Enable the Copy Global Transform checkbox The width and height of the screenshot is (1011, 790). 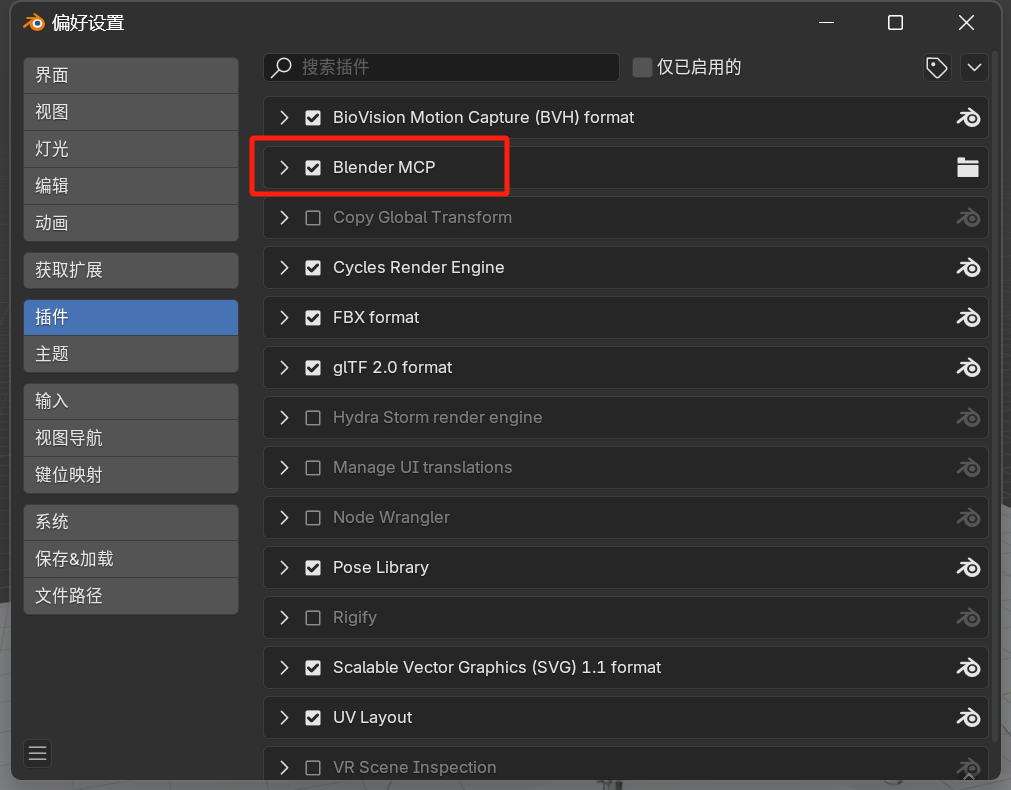point(313,217)
